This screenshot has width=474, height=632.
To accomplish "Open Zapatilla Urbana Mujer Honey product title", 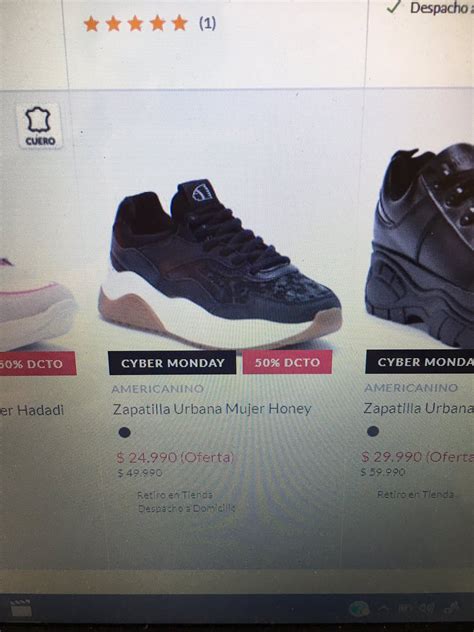I will pos(212,409).
